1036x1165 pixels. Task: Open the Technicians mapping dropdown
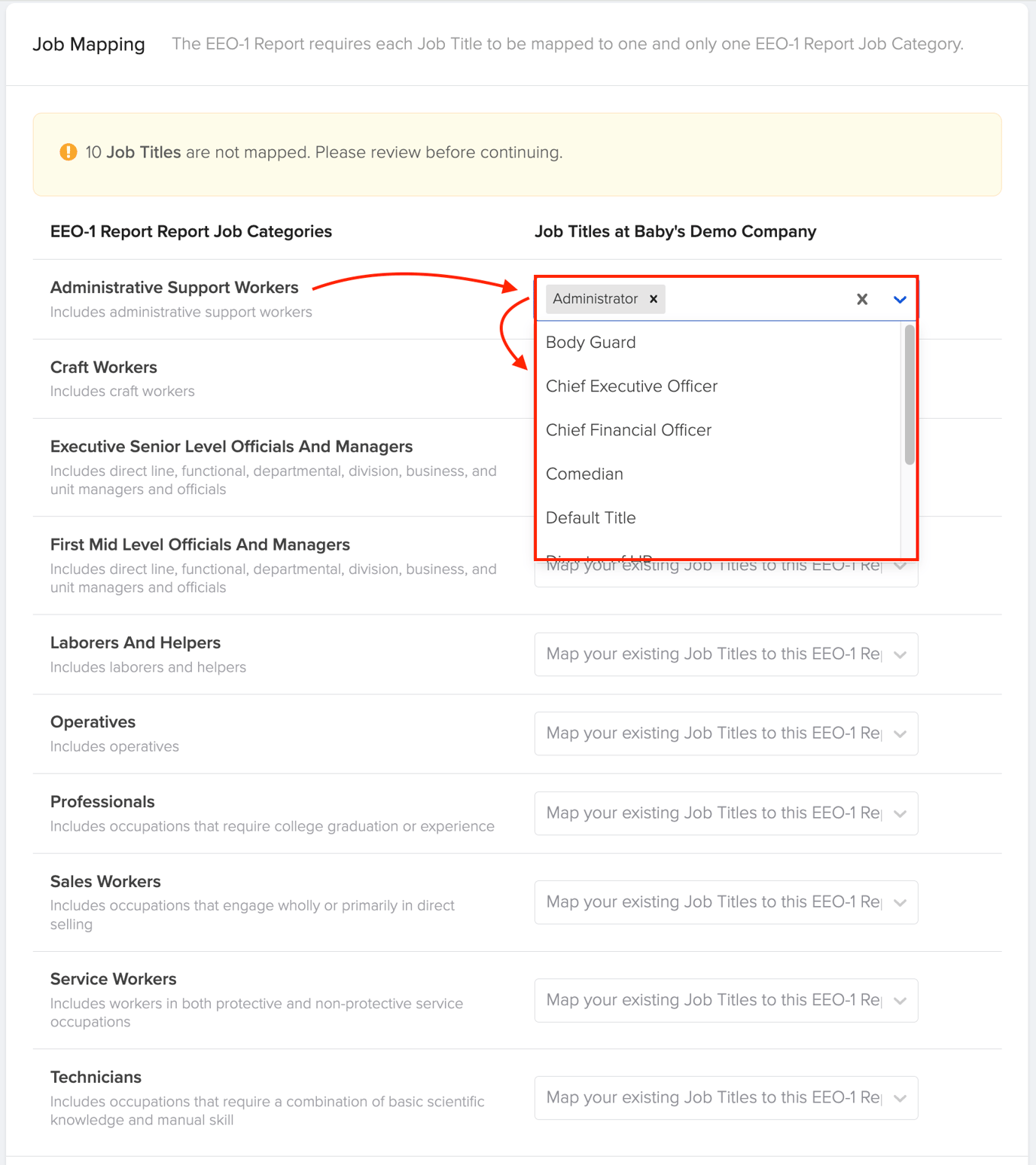[x=725, y=1097]
